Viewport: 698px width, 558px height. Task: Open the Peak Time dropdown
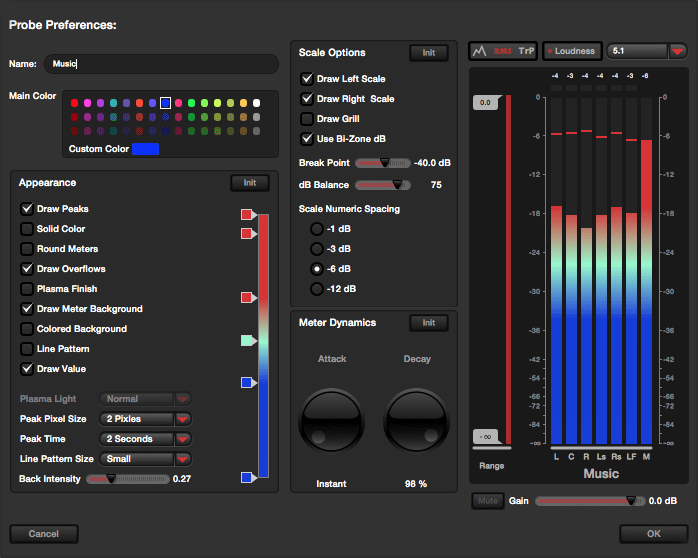[x=146, y=439]
